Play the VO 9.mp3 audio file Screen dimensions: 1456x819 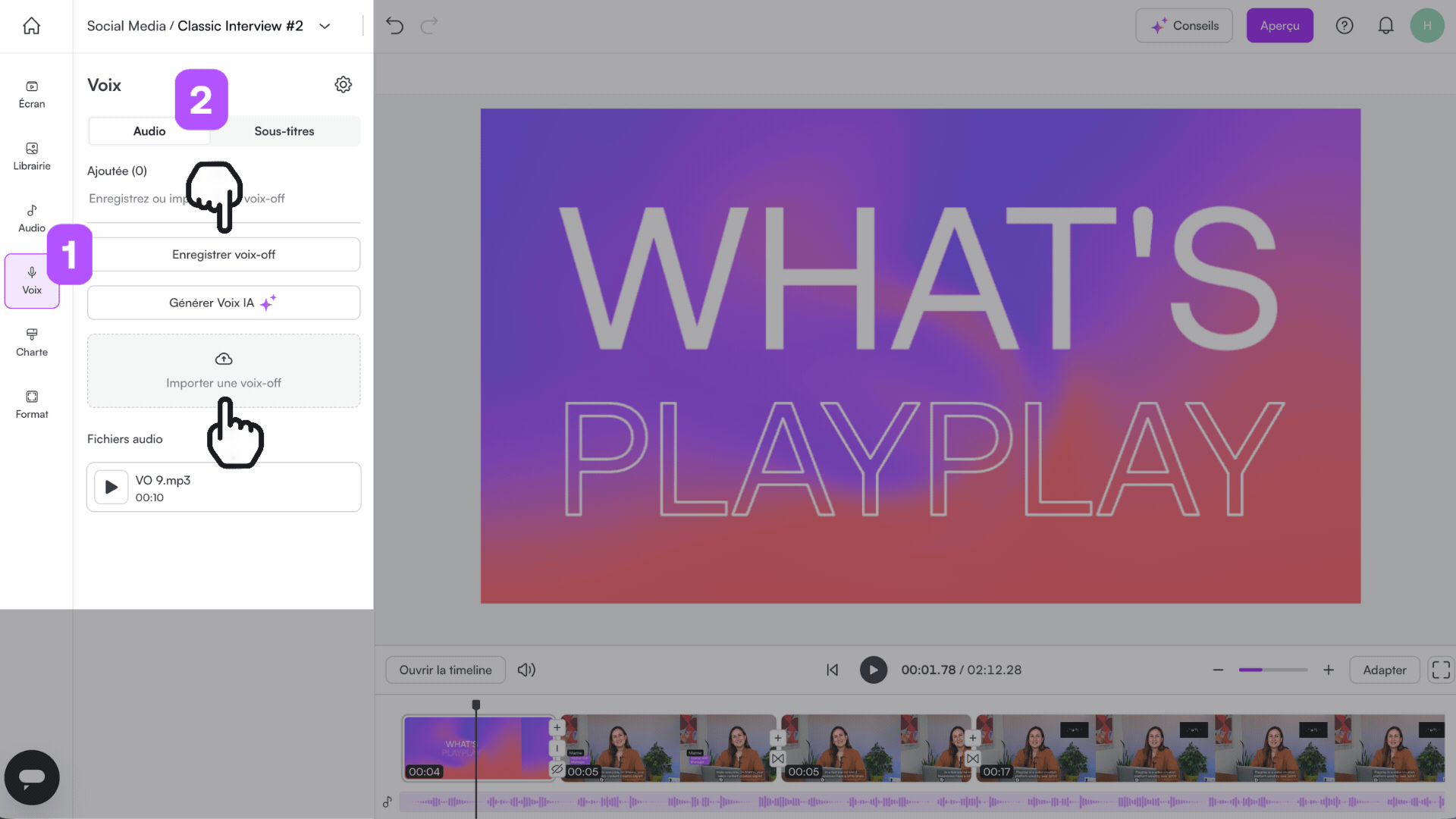click(111, 487)
